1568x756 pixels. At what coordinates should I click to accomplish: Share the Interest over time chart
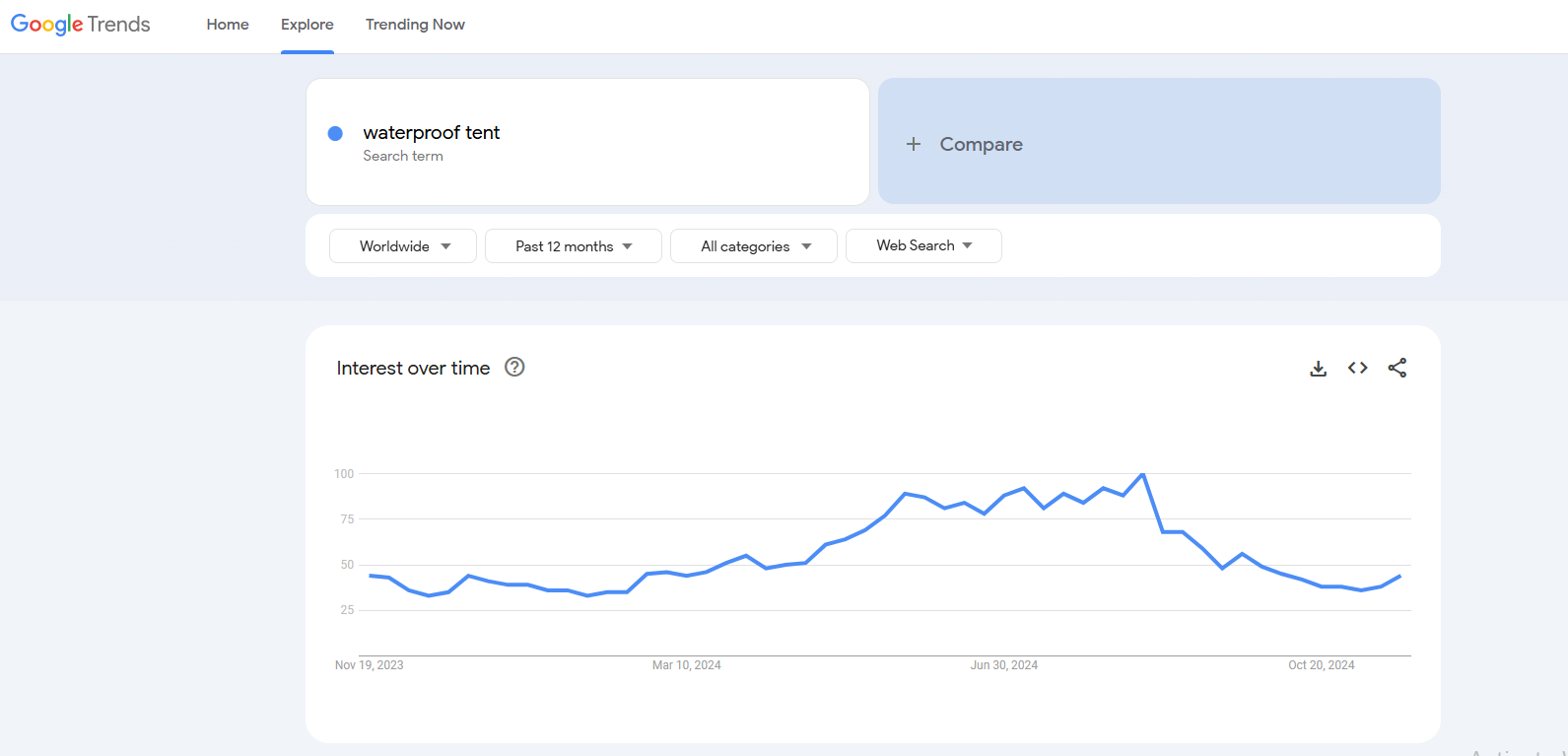[x=1398, y=368]
